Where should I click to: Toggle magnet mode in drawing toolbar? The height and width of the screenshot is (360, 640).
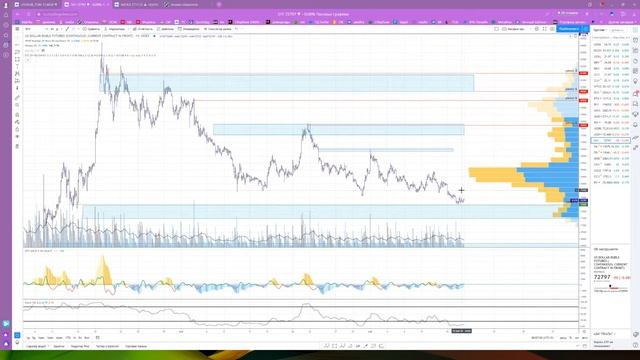tap(17, 115)
